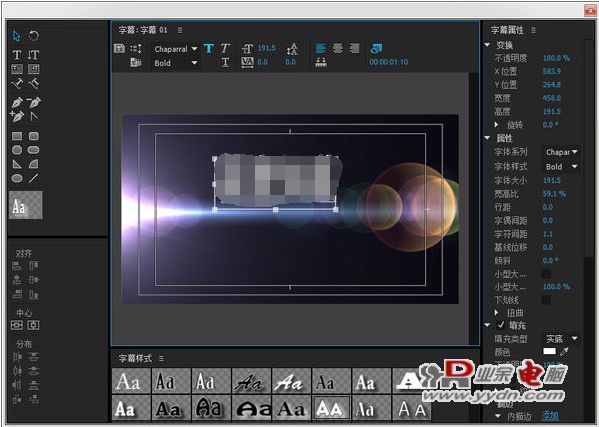599x427 pixels.
Task: Choose the horizontal Type tool
Action: [x=16, y=55]
